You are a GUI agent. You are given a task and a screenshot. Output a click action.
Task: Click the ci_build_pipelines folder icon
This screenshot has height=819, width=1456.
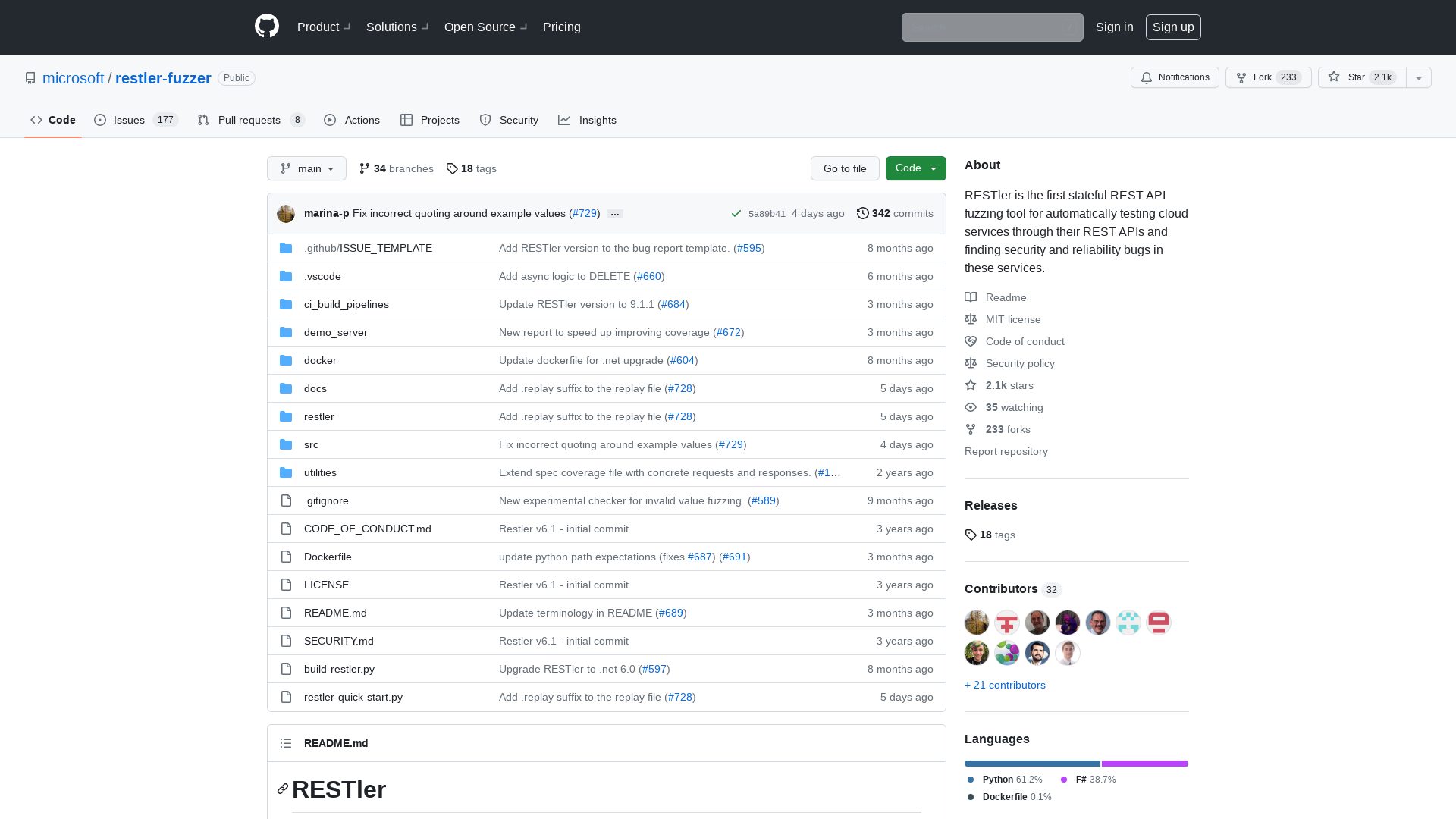[286, 304]
